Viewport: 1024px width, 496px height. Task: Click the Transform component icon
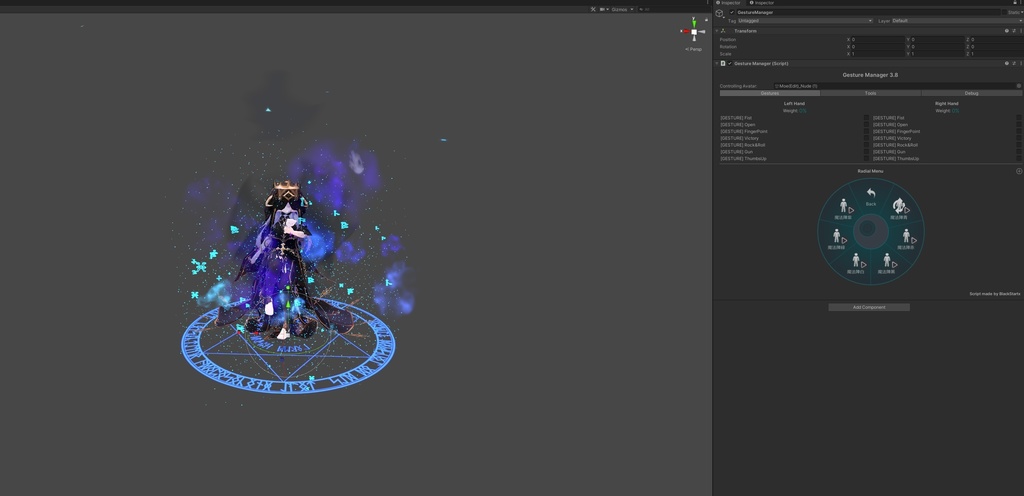724,31
